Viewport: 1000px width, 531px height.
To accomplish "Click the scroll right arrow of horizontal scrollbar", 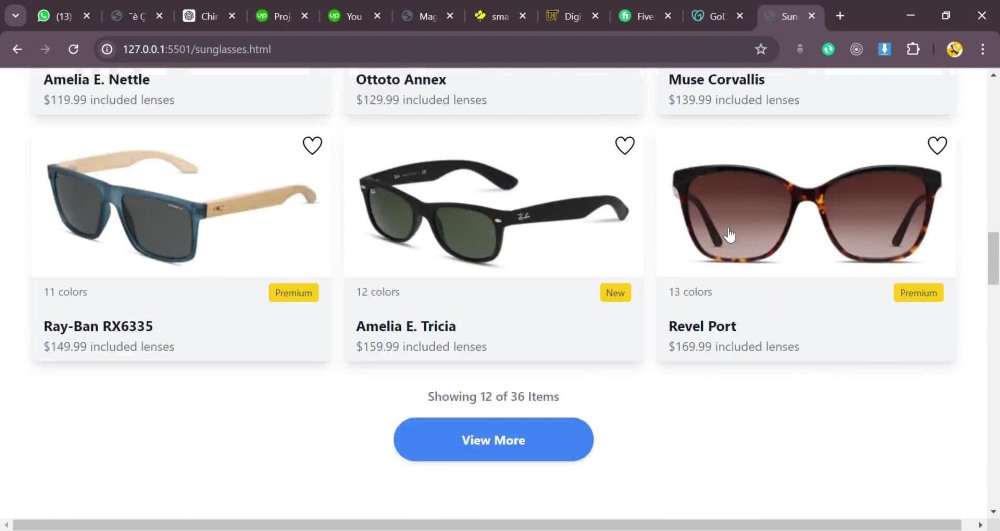I will pos(981,525).
